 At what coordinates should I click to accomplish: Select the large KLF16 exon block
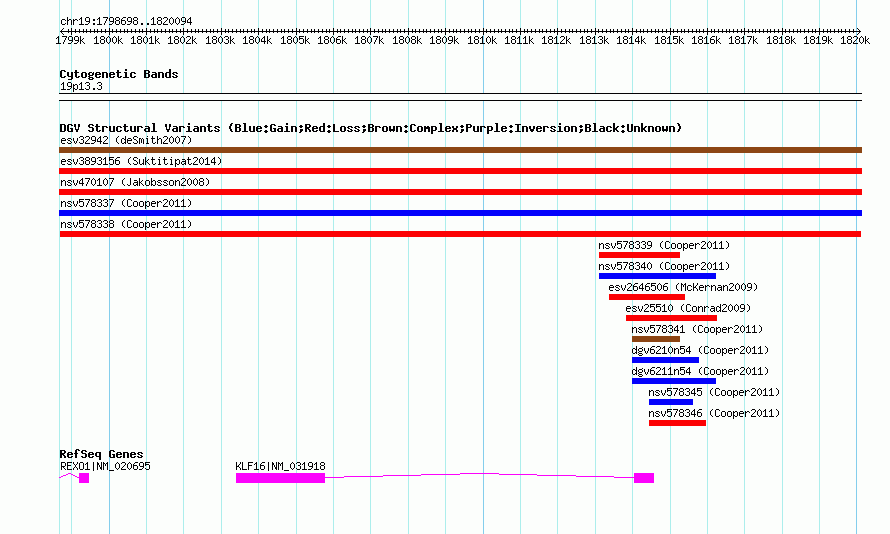tap(280, 478)
